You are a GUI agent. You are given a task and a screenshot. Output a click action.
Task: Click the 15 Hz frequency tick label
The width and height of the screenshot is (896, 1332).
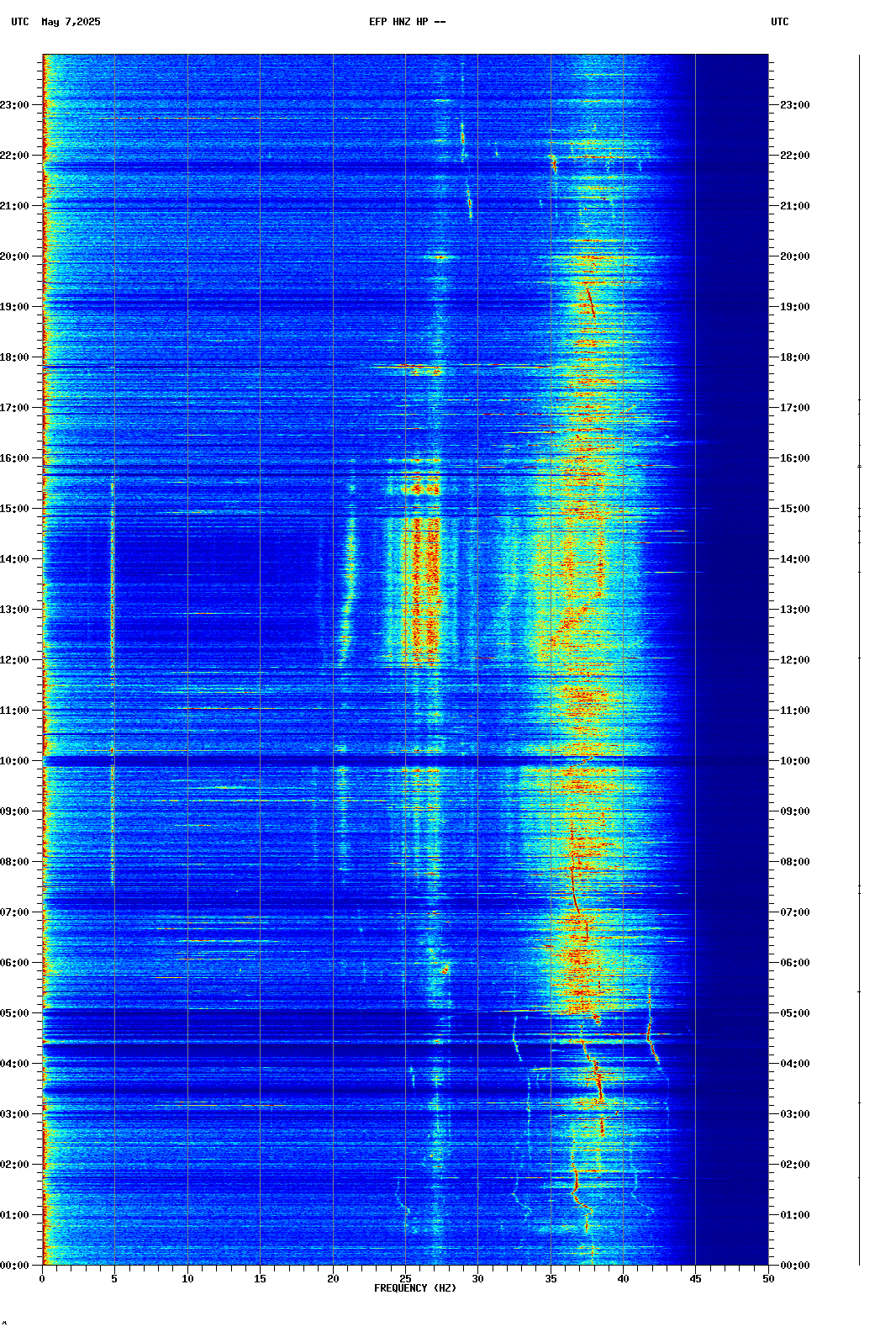[260, 1279]
